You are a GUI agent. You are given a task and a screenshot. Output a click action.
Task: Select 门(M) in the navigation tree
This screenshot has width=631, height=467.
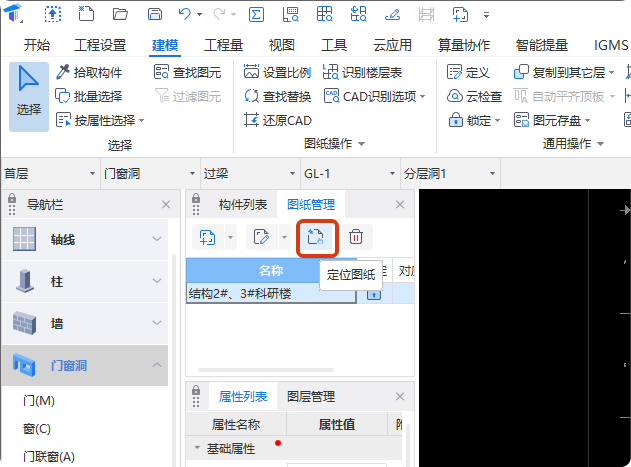click(x=39, y=401)
